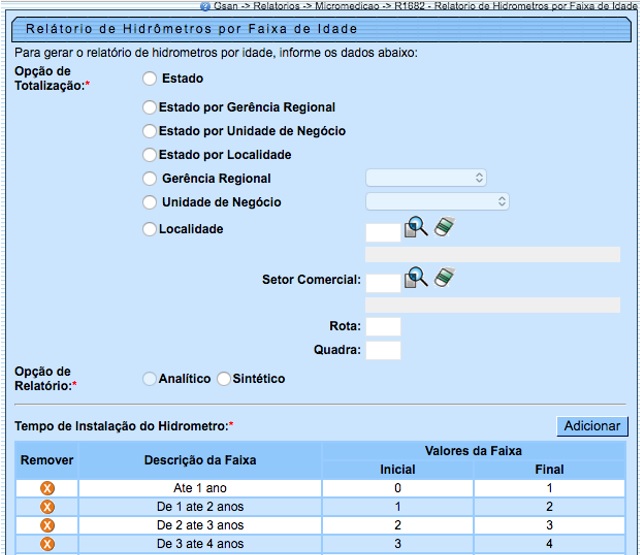
Task: Remove the 'Ate 1 ano' range row
Action: [x=47, y=488]
